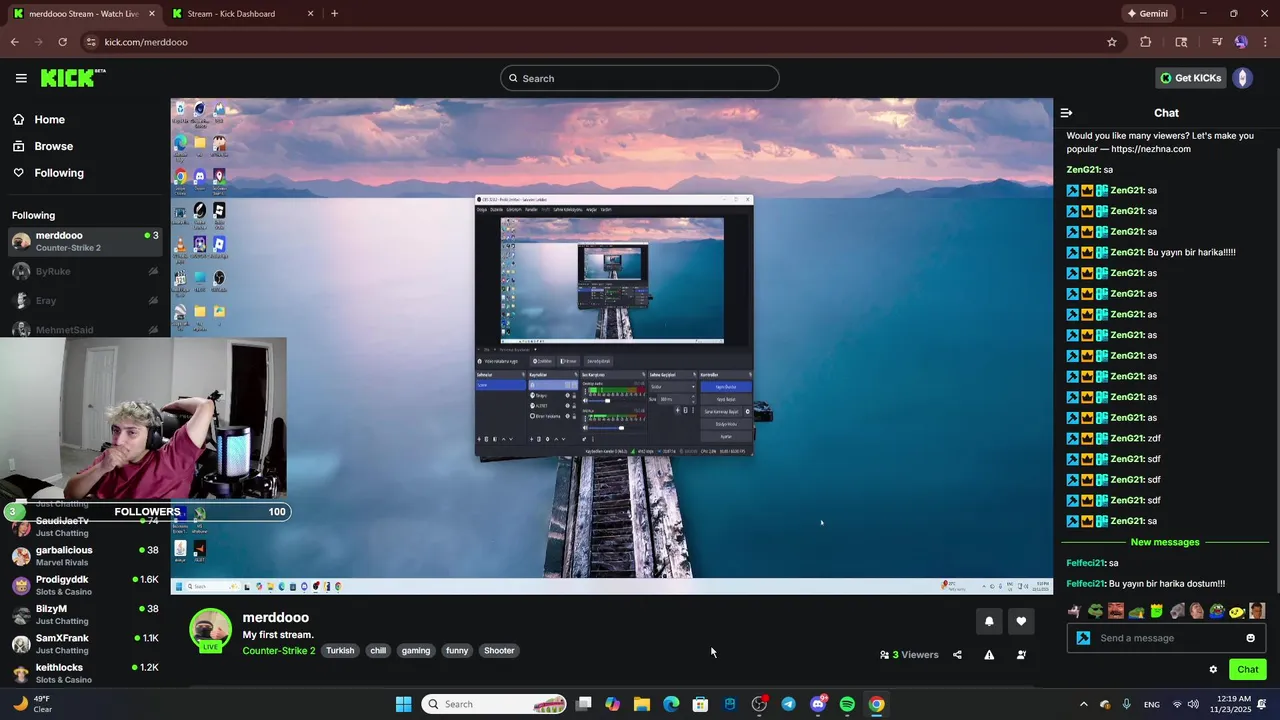Click the browser address bar URL
1280x720 pixels.
click(x=146, y=42)
